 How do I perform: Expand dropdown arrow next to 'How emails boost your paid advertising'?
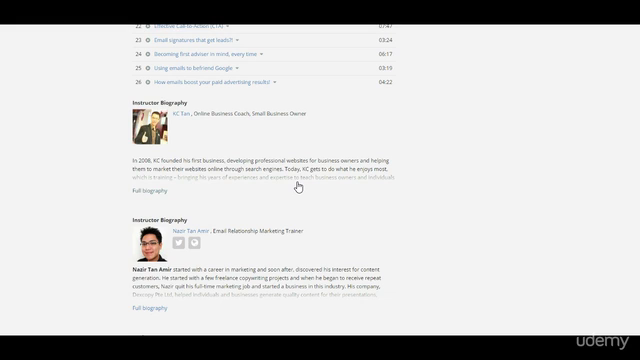[275, 82]
